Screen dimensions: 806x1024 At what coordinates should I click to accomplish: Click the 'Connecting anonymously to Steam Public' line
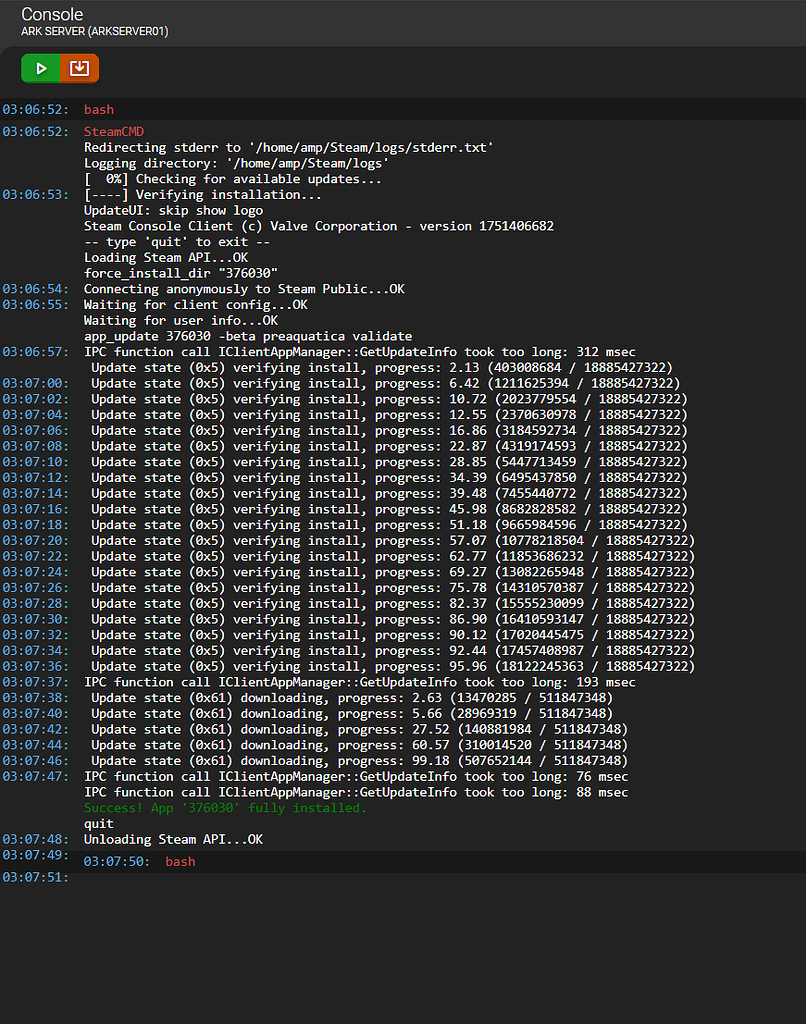(244, 289)
